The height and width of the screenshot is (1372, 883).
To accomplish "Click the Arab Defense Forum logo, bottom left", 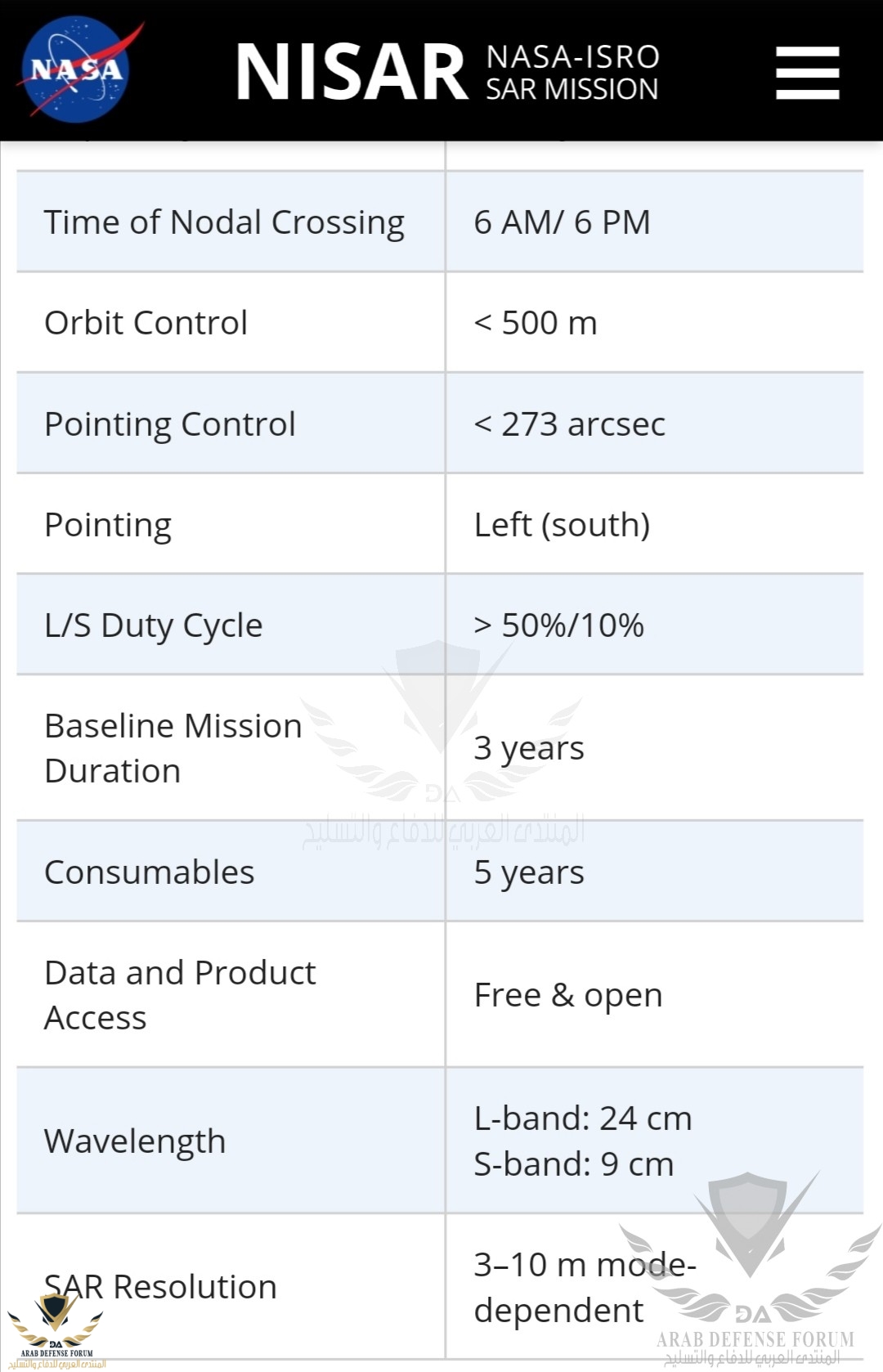I will 56,1329.
